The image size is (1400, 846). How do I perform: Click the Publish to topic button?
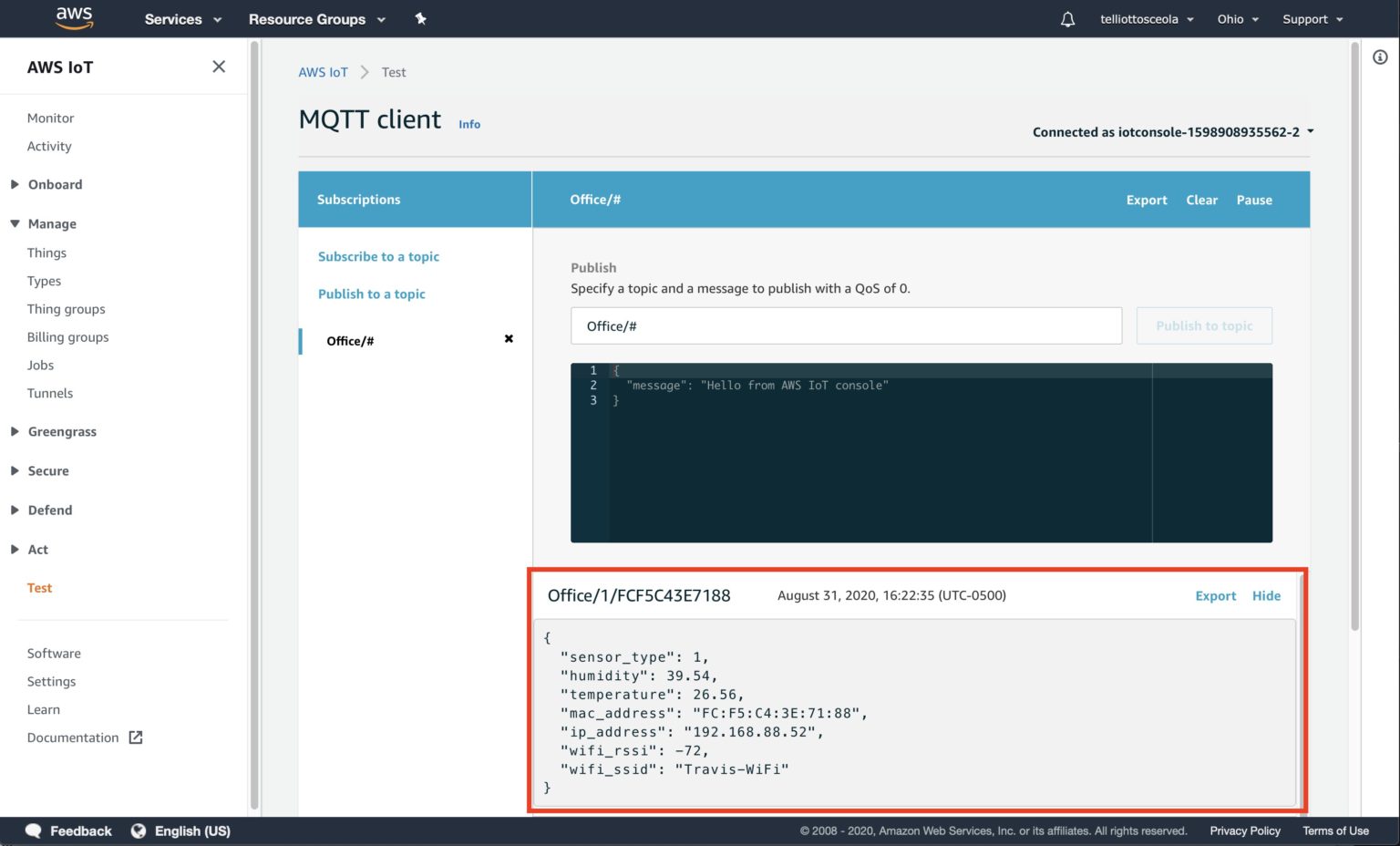pos(1204,325)
